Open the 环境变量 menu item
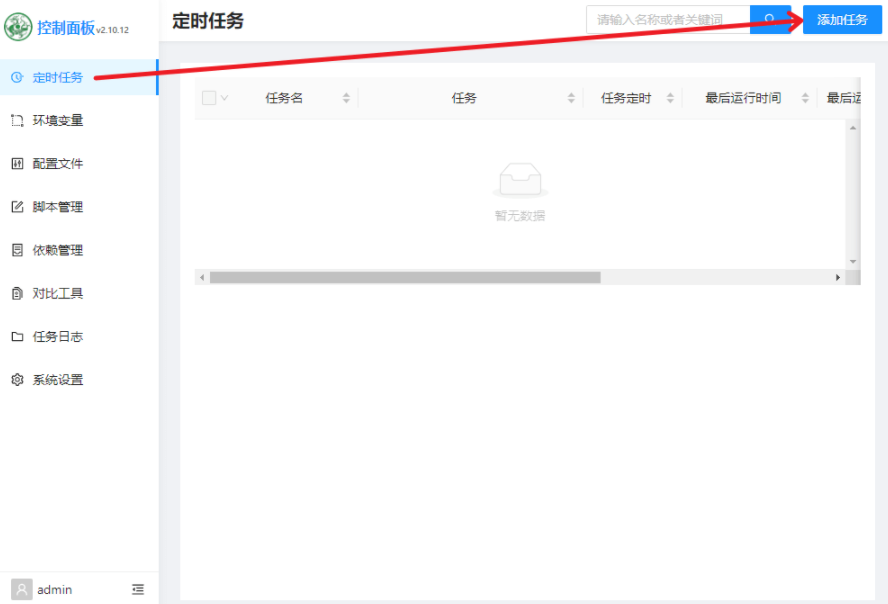This screenshot has width=888, height=604. coord(79,121)
